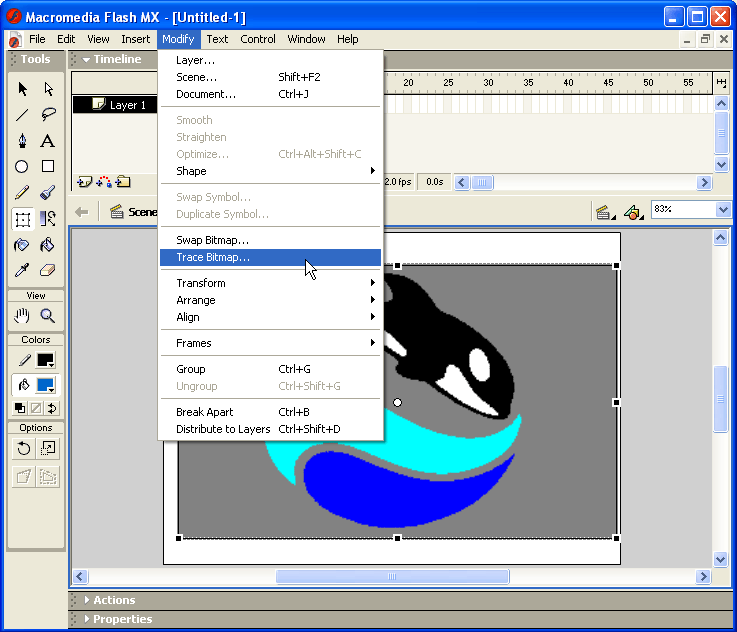
Task: Choose Swap Bitmap menu item
Action: point(270,240)
